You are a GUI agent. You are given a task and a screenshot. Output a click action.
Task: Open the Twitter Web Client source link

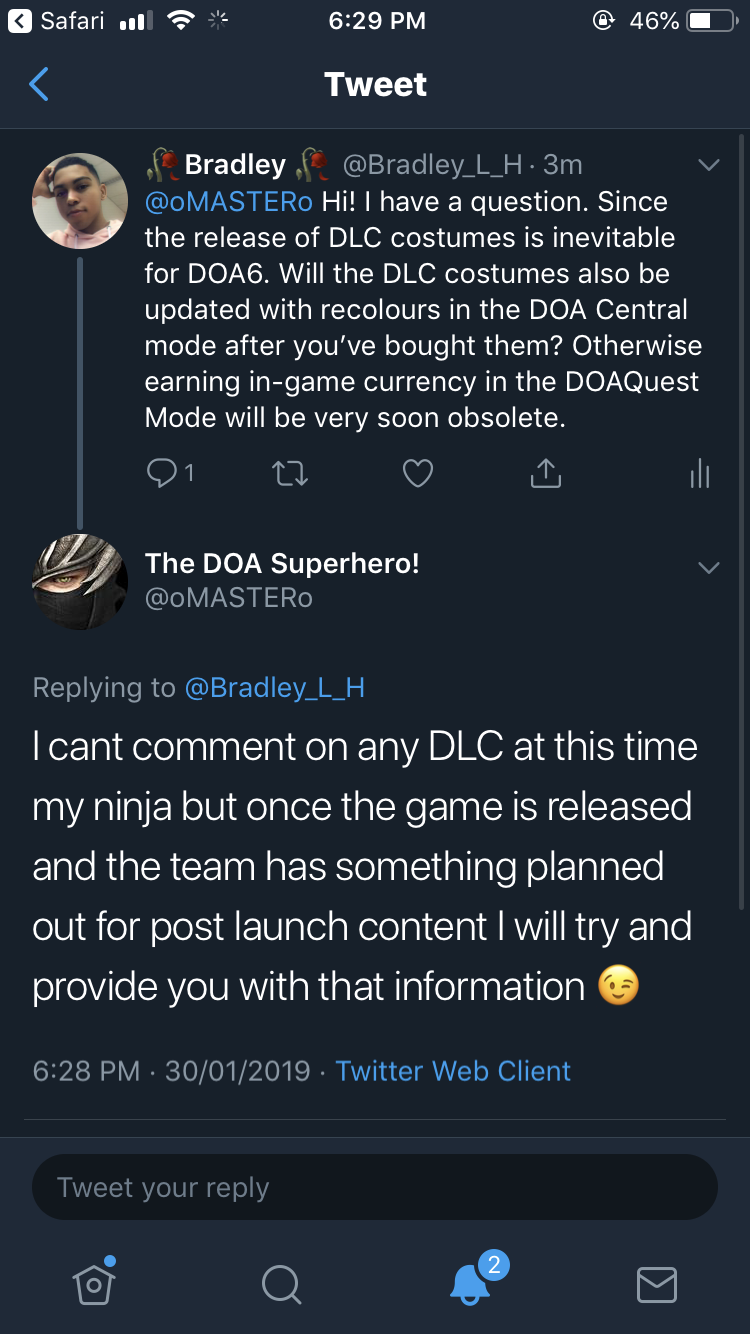click(x=453, y=1071)
